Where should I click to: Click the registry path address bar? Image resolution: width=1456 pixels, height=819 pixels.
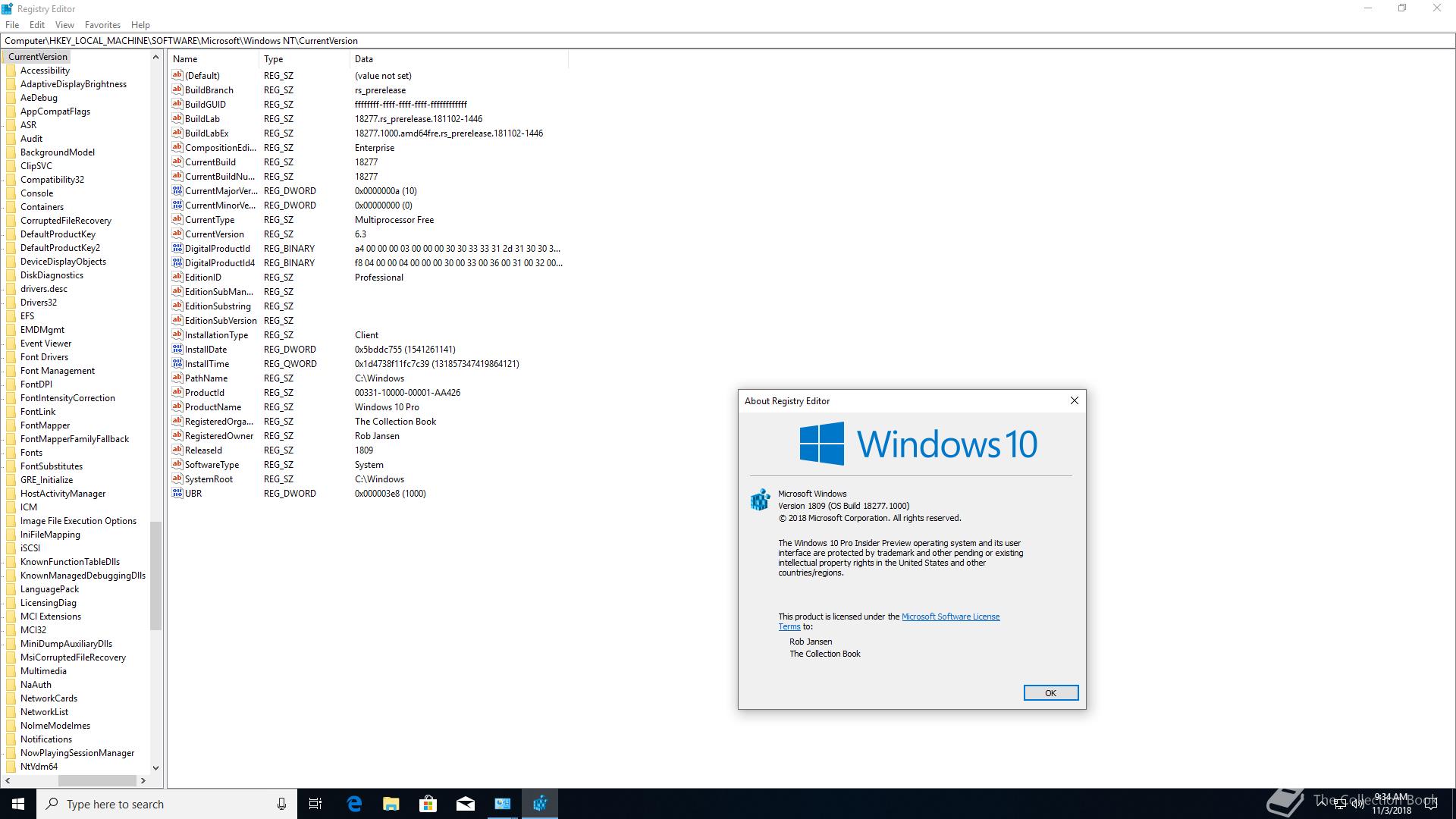(x=726, y=41)
